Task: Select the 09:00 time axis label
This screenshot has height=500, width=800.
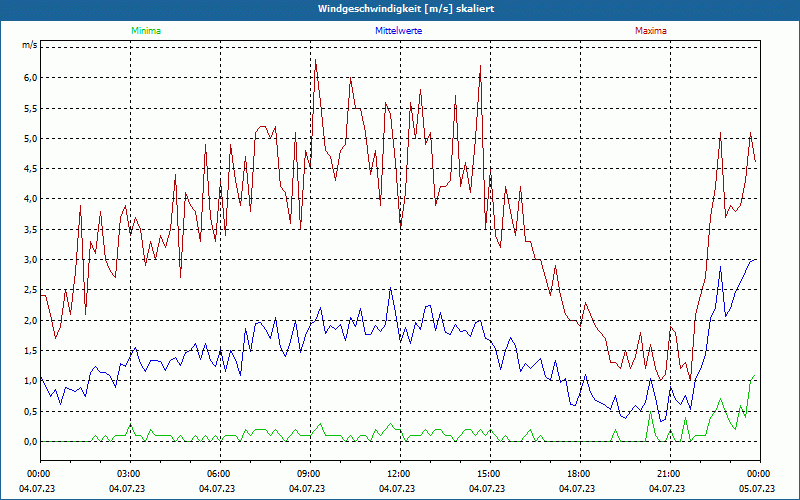Action: [309, 473]
